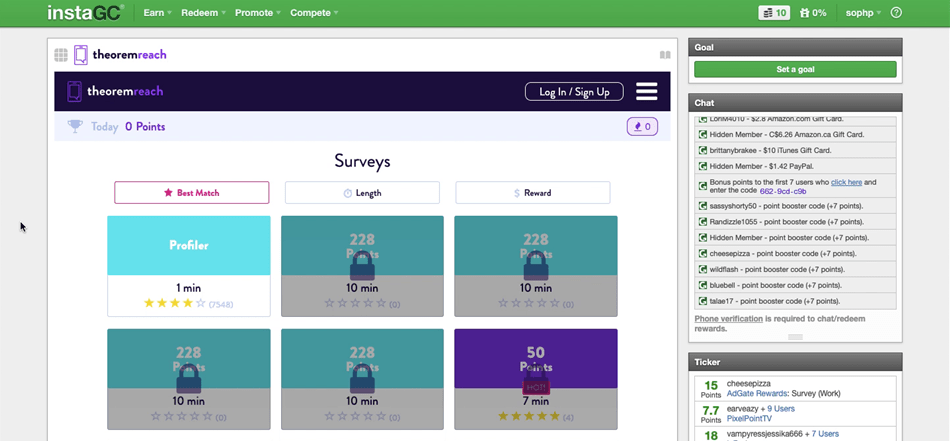Click the chat resize handle below the notice
This screenshot has height=441, width=950.
click(796, 337)
